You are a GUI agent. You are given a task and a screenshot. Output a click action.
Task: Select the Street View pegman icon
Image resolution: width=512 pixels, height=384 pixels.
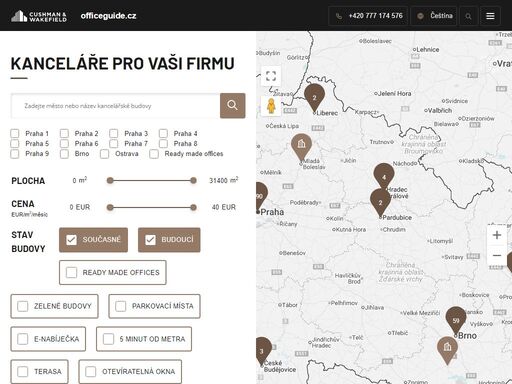pos(271,106)
